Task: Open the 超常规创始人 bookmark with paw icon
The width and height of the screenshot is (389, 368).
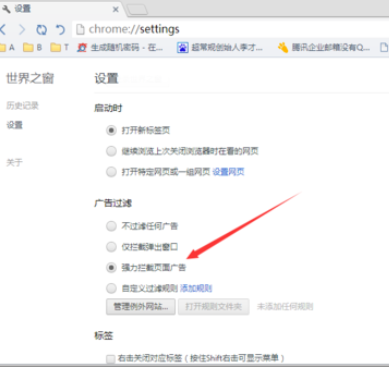Action: tap(220, 48)
